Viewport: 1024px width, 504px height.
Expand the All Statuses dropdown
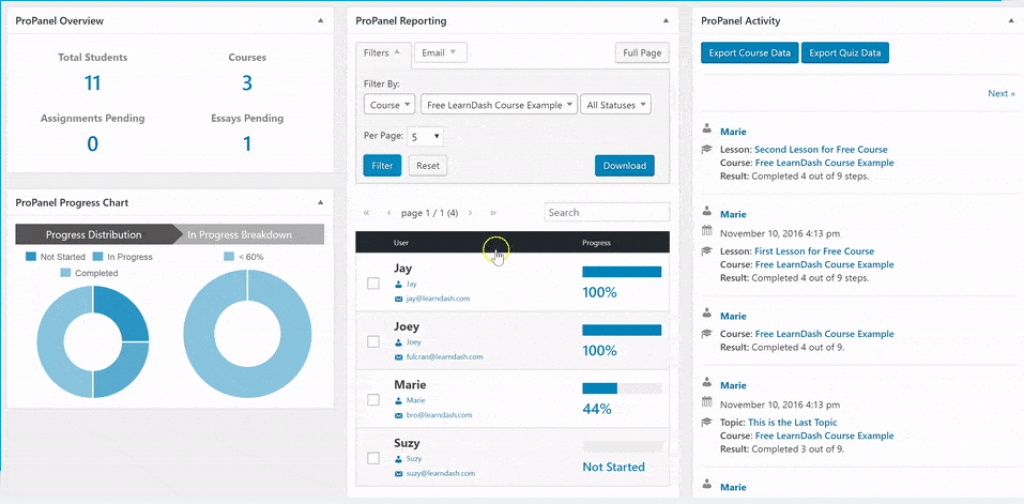(x=615, y=104)
